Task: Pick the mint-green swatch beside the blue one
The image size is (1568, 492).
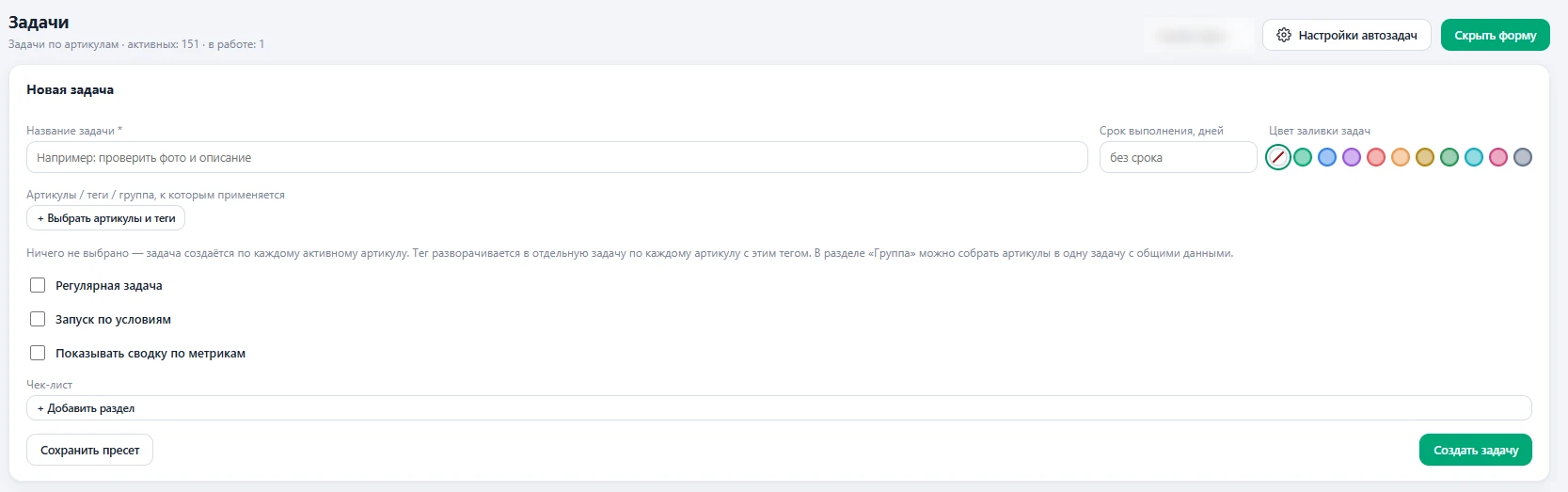Action: (1303, 157)
